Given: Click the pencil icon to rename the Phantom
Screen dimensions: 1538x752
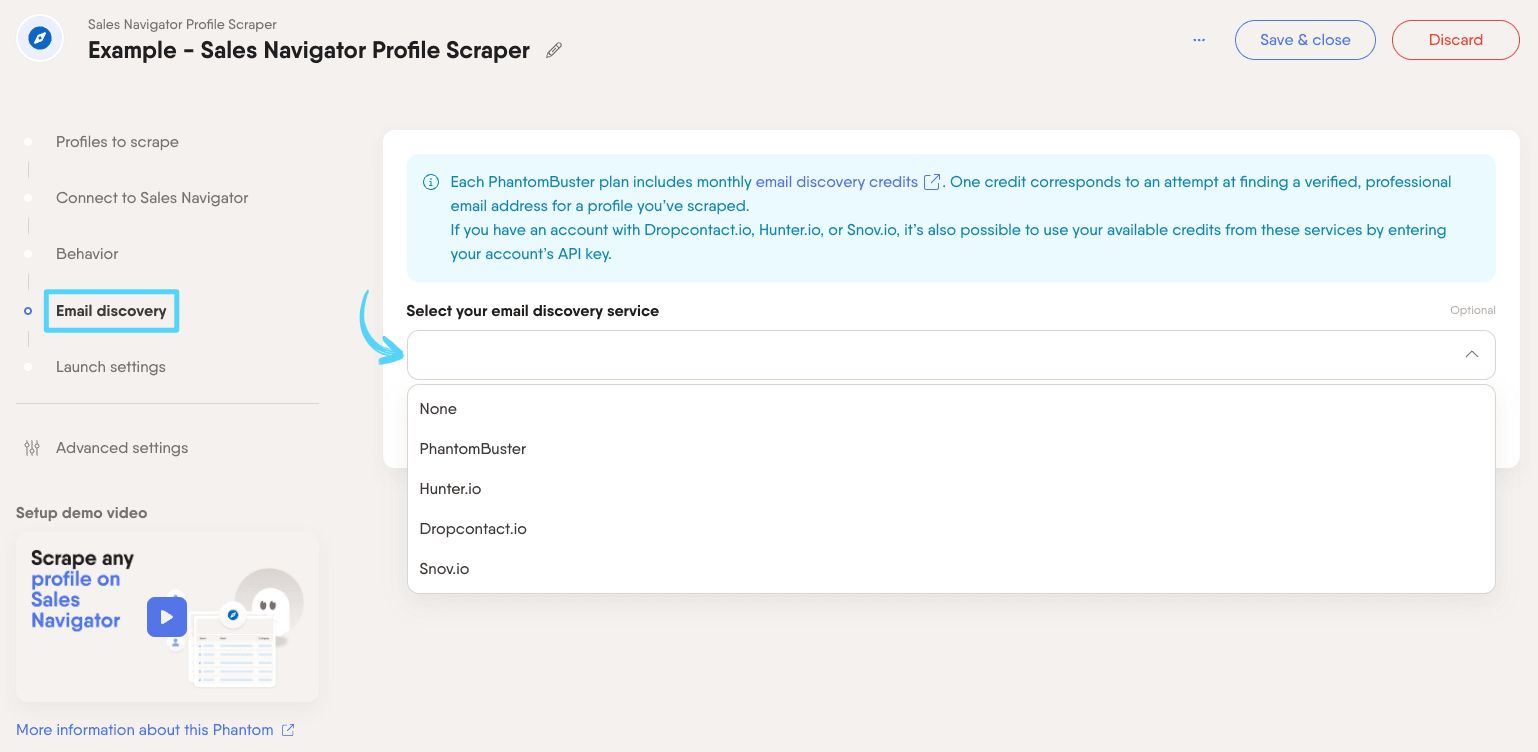Looking at the screenshot, I should point(554,50).
